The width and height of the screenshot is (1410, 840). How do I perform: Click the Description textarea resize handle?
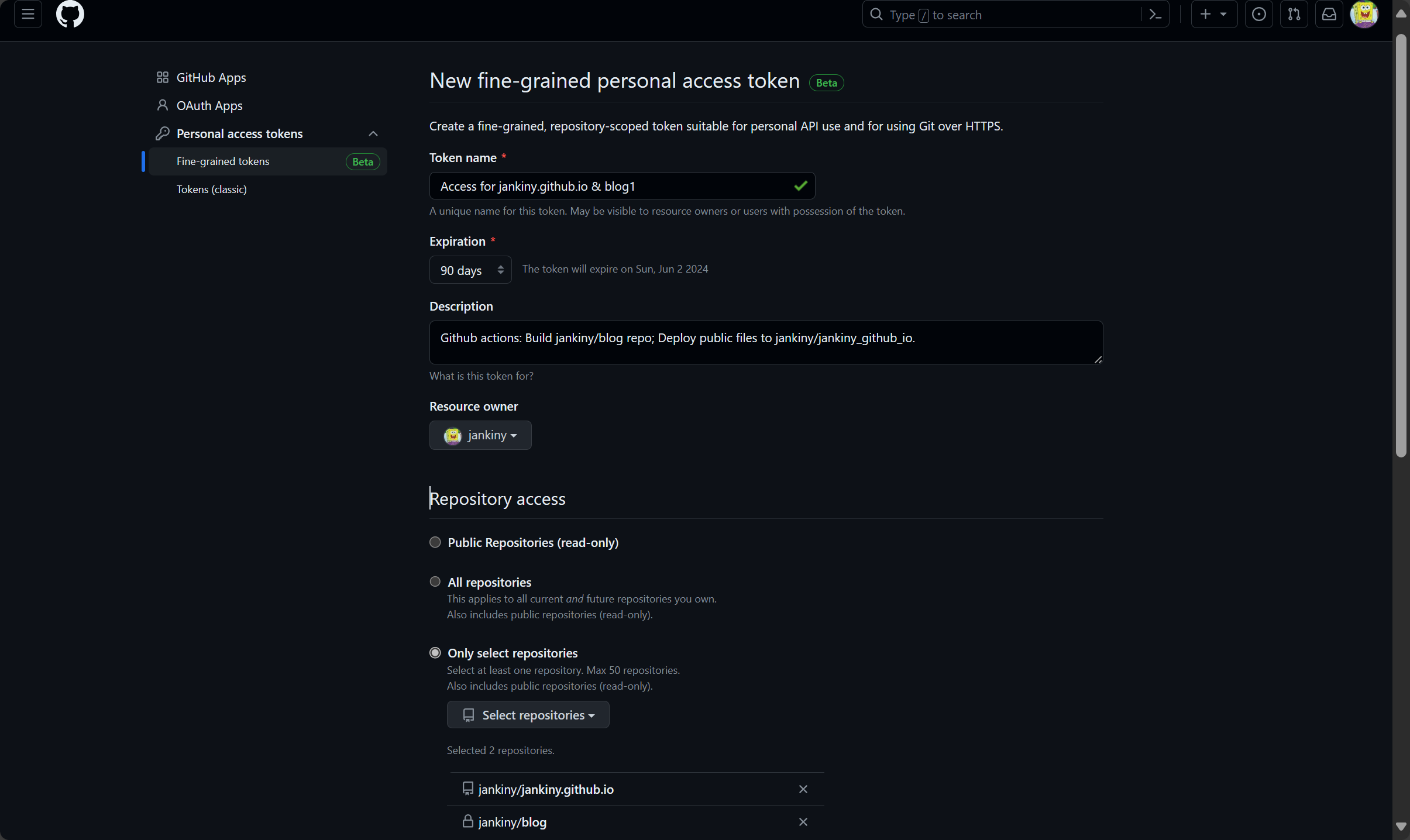(1098, 359)
